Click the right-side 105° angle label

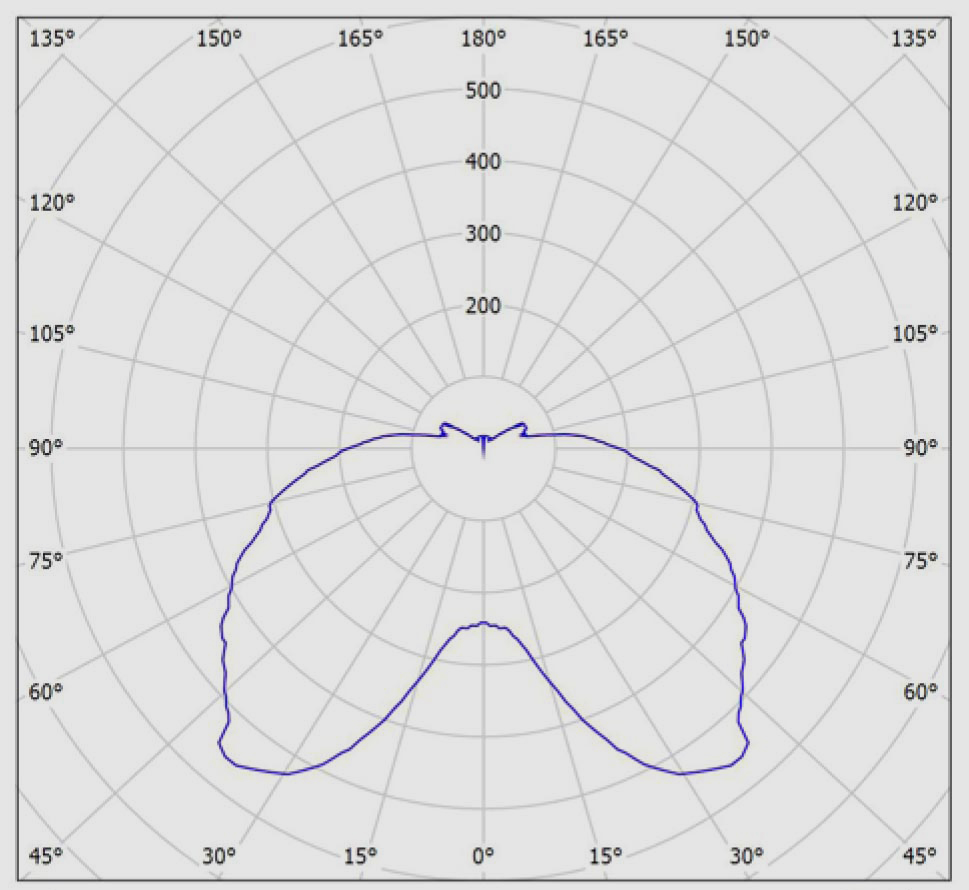pyautogui.click(x=916, y=333)
